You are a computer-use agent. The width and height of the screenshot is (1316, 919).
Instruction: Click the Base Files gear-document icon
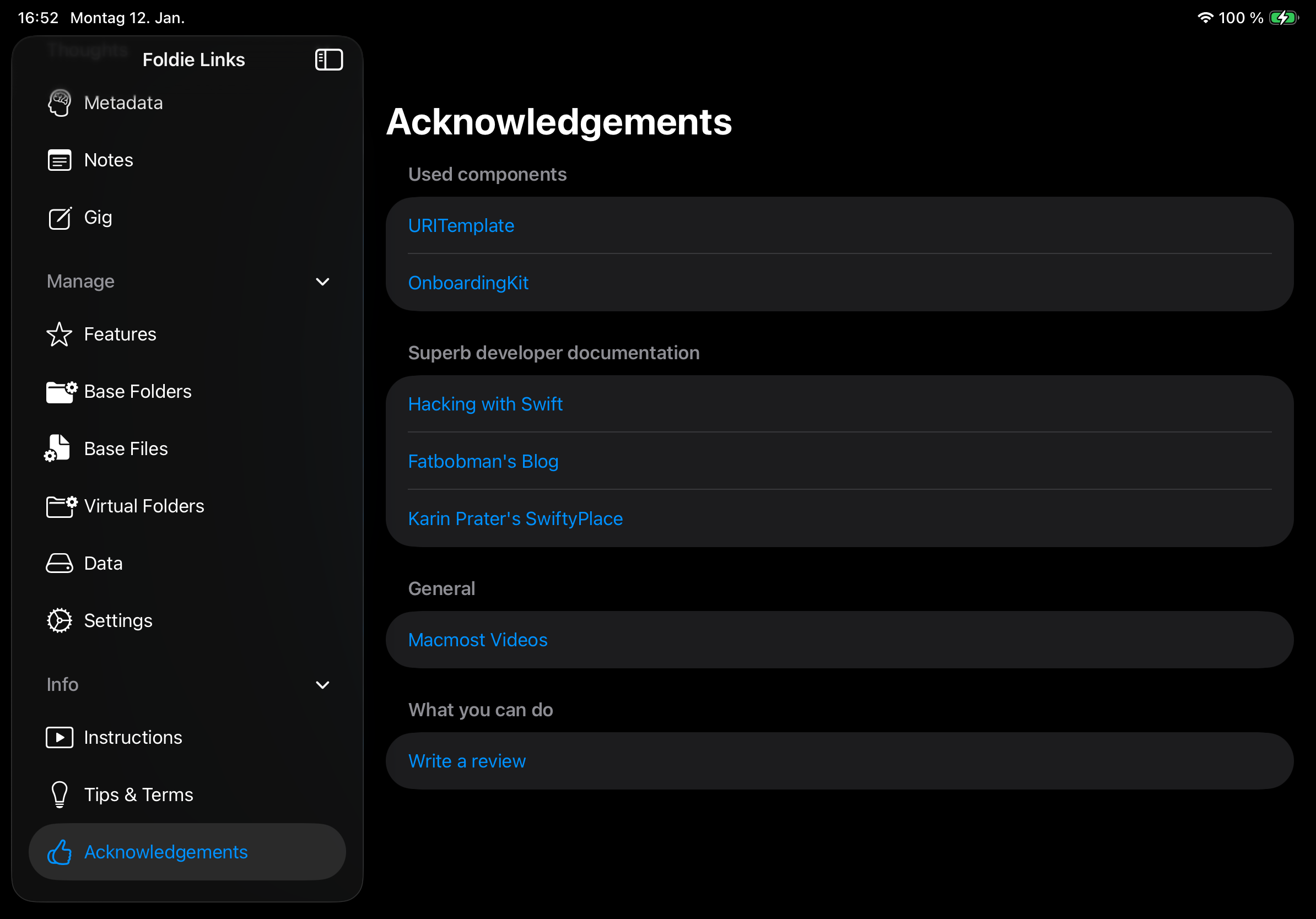point(59,448)
